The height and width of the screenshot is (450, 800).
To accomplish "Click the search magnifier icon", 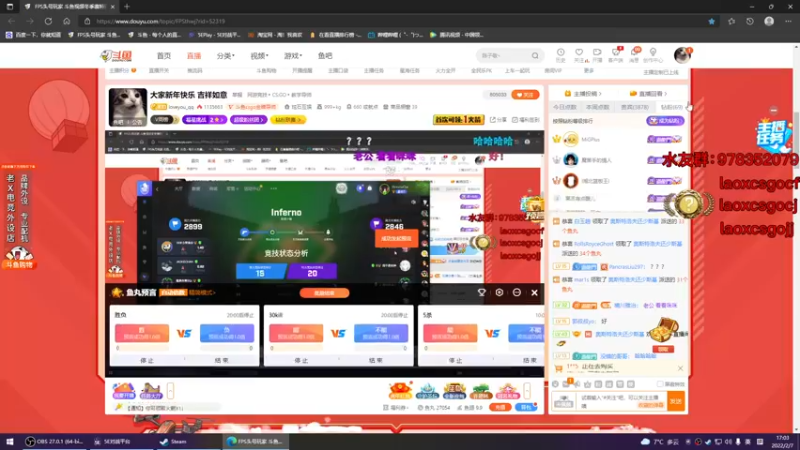I will click(535, 56).
